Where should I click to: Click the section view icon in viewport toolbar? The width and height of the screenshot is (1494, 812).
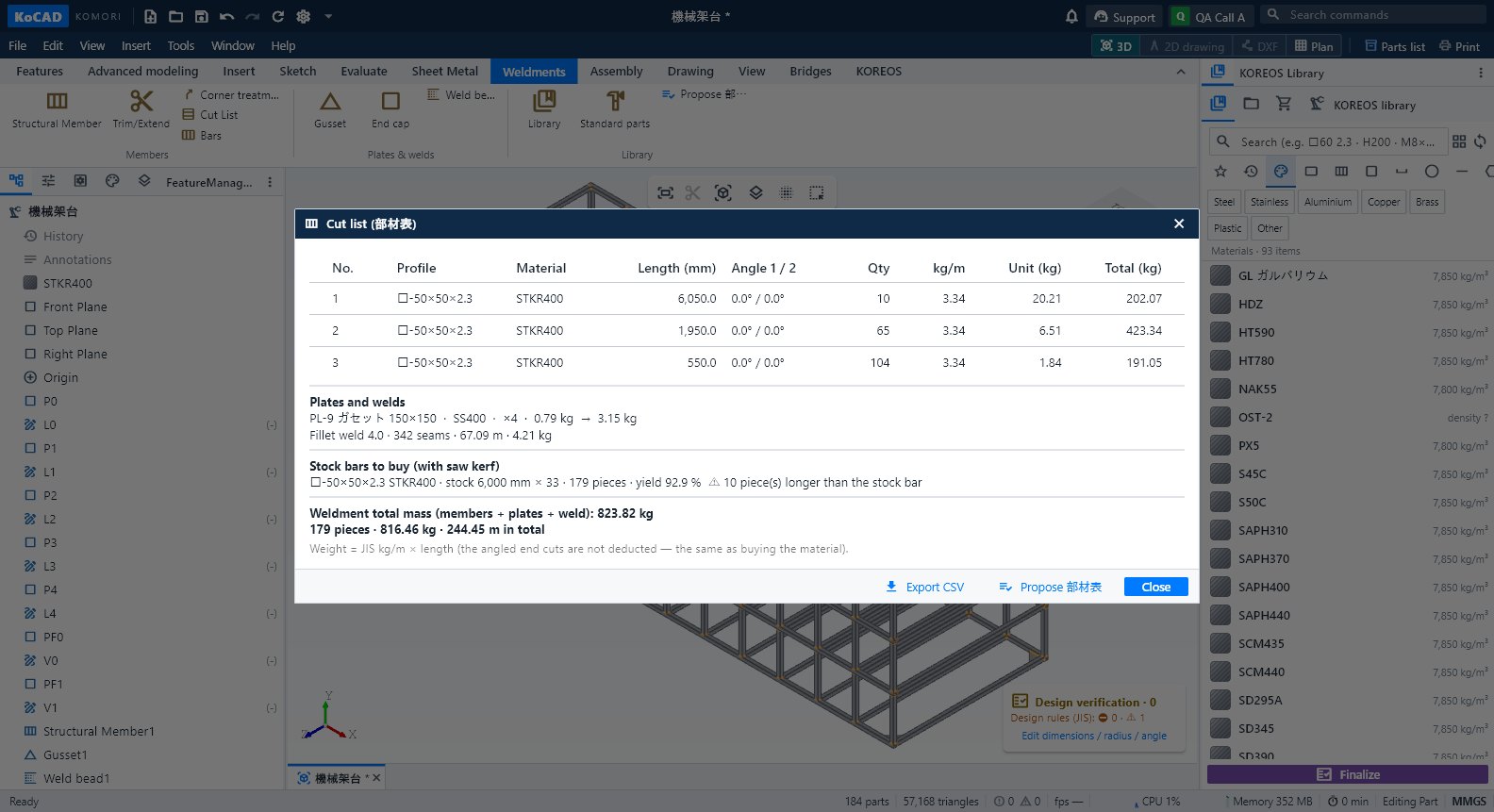pos(693,192)
